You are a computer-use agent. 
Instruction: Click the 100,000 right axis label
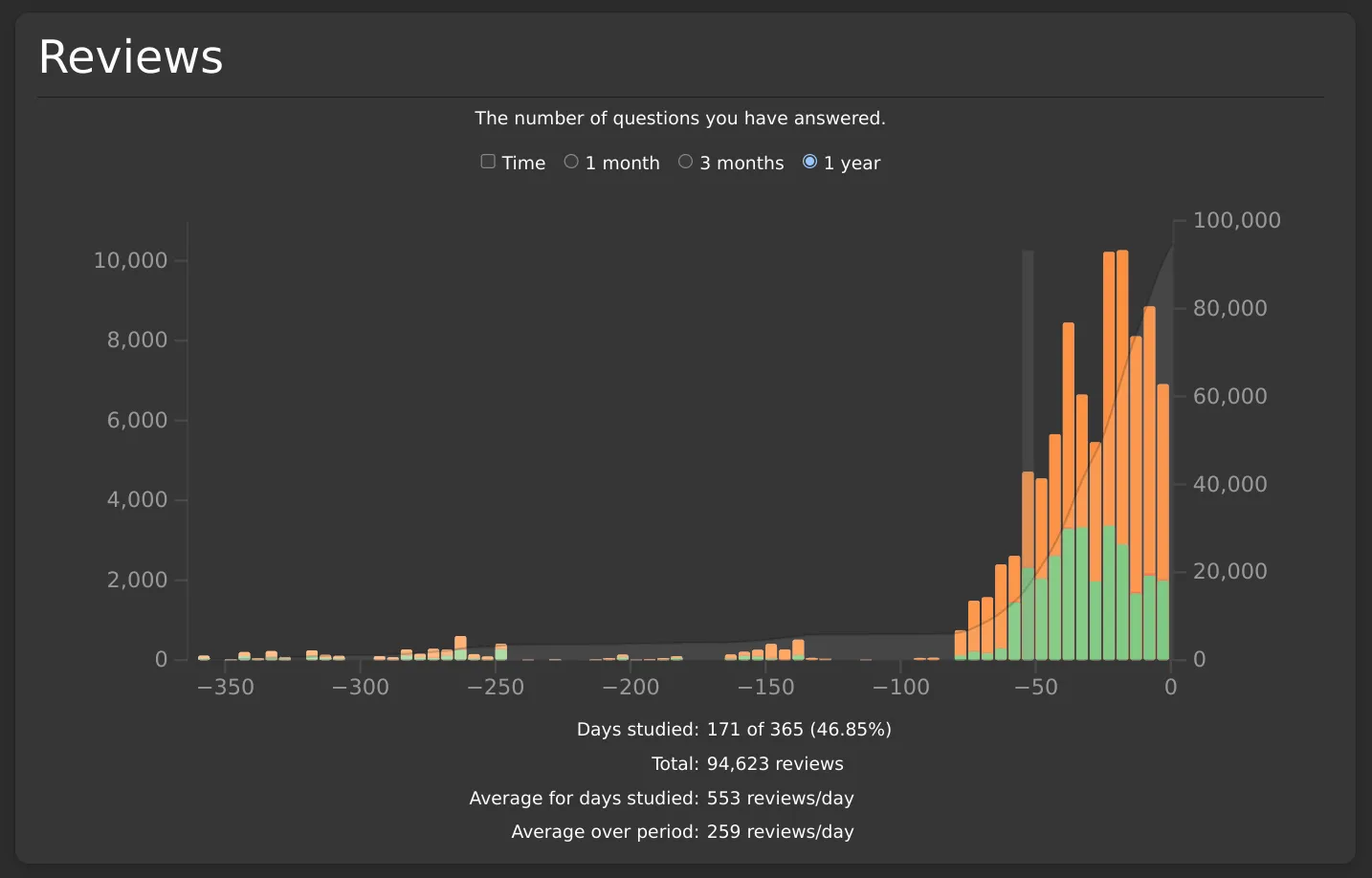(1236, 221)
